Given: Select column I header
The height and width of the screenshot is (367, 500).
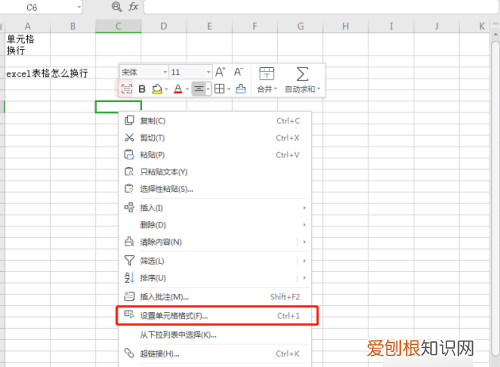Looking at the screenshot, I should pyautogui.click(x=391, y=26).
